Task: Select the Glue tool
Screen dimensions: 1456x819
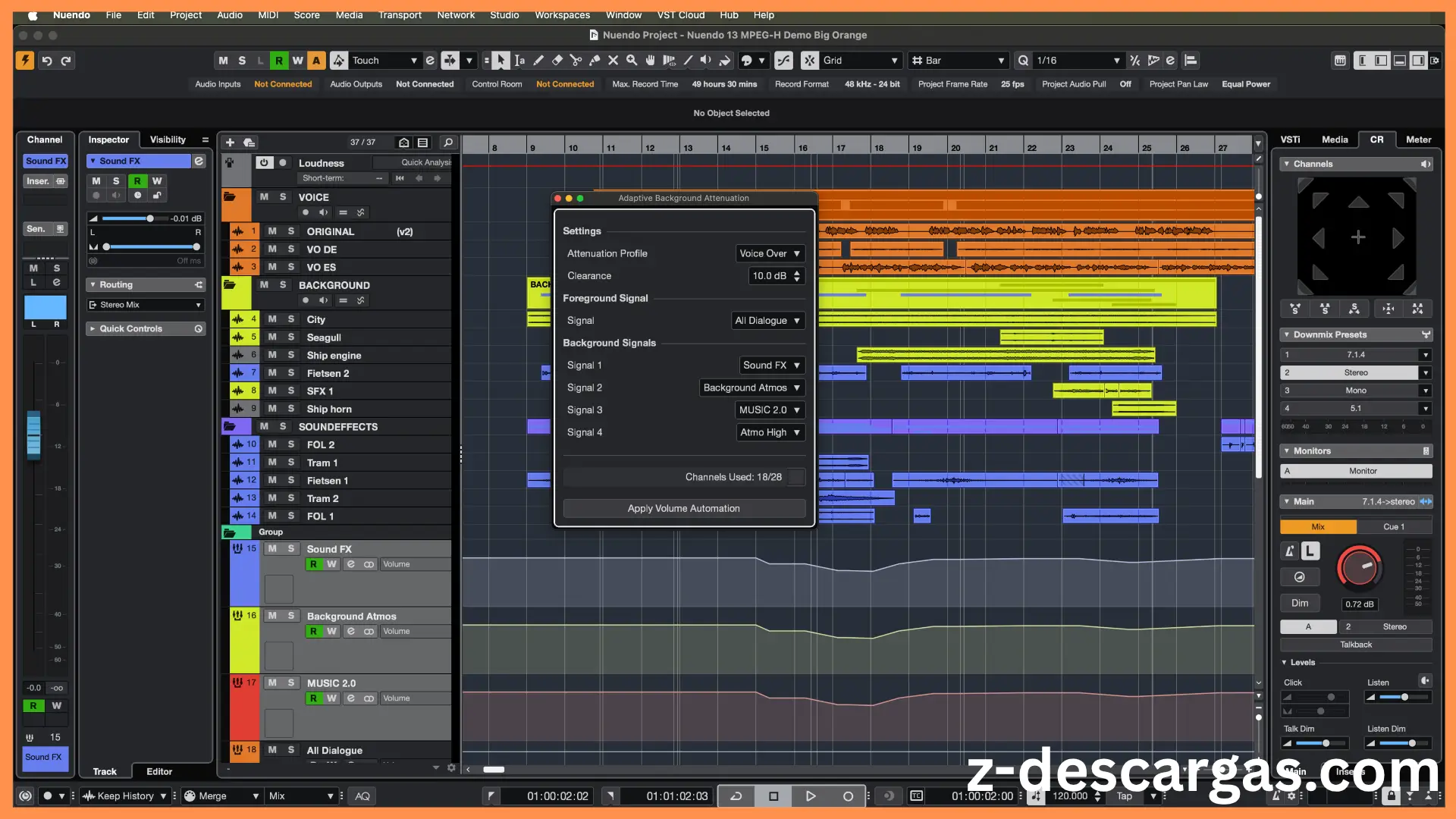Action: pyautogui.click(x=595, y=61)
